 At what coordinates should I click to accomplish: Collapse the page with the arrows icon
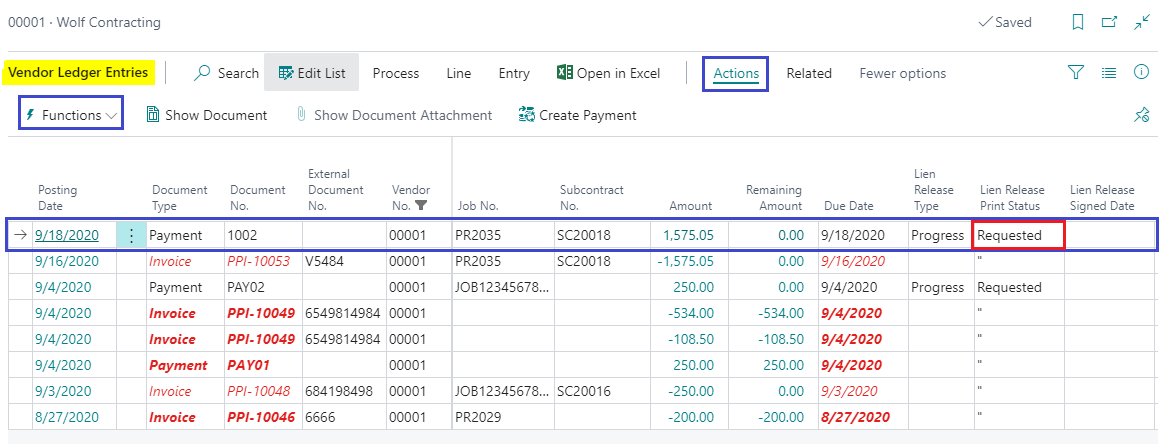coord(1141,22)
